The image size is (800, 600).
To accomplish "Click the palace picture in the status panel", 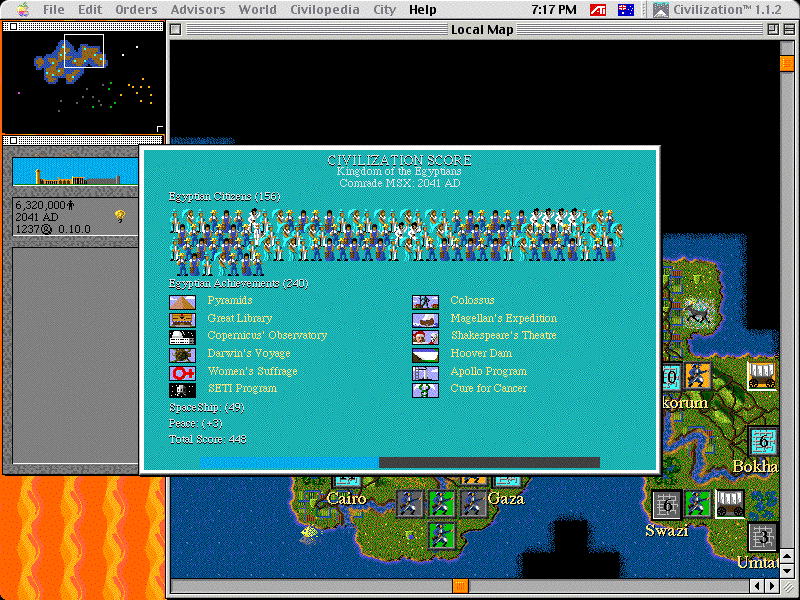I will [x=75, y=171].
